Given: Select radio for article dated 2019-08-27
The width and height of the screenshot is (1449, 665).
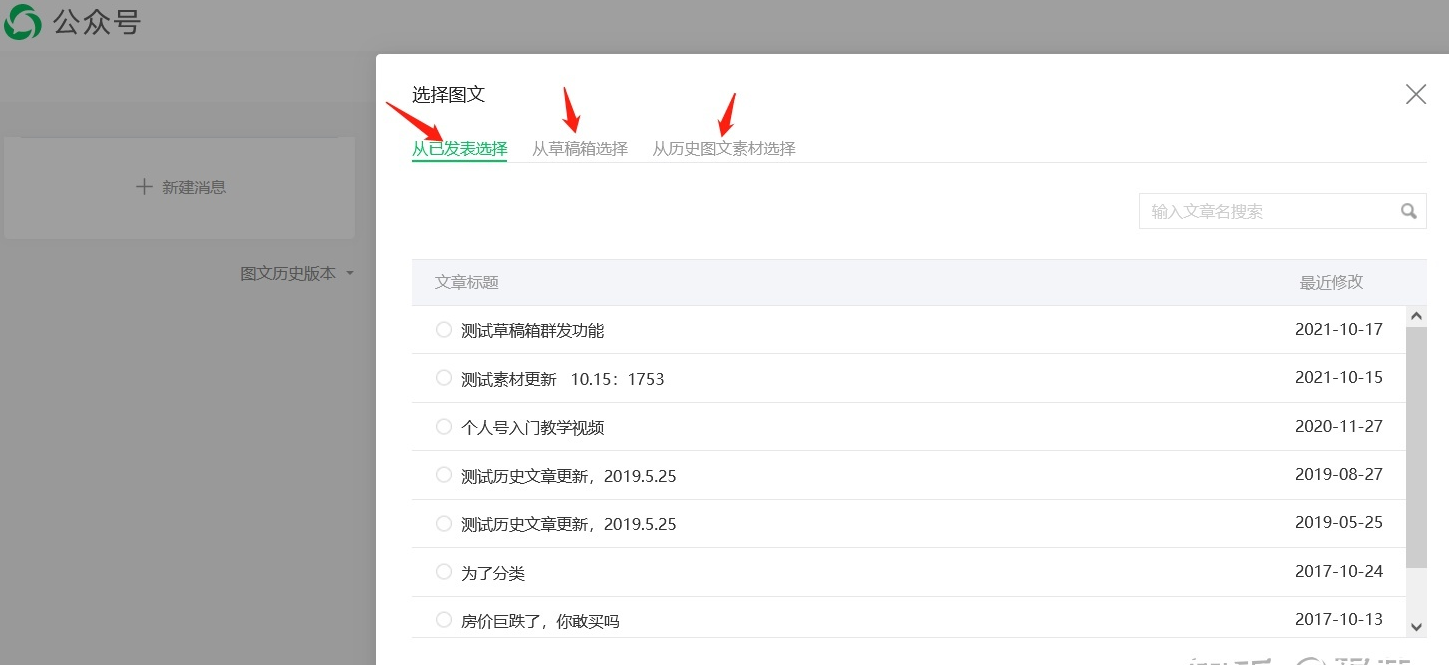Looking at the screenshot, I should (444, 475).
